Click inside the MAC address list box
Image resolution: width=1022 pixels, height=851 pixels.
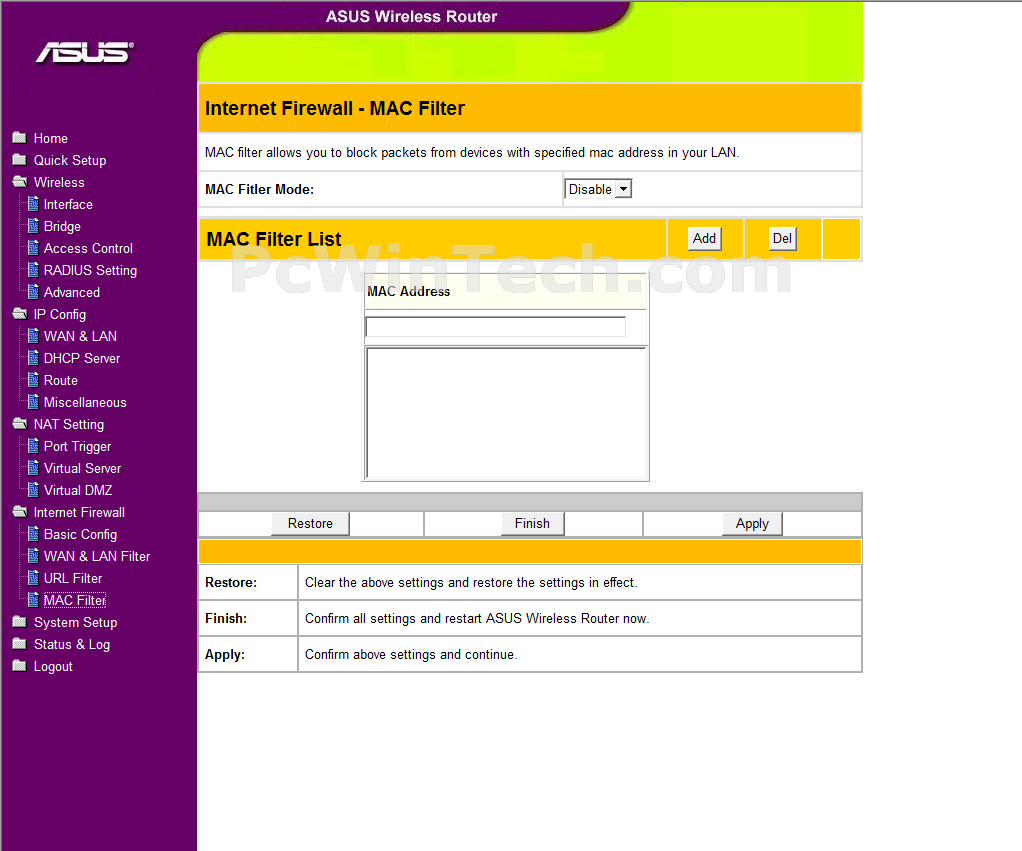pos(506,413)
